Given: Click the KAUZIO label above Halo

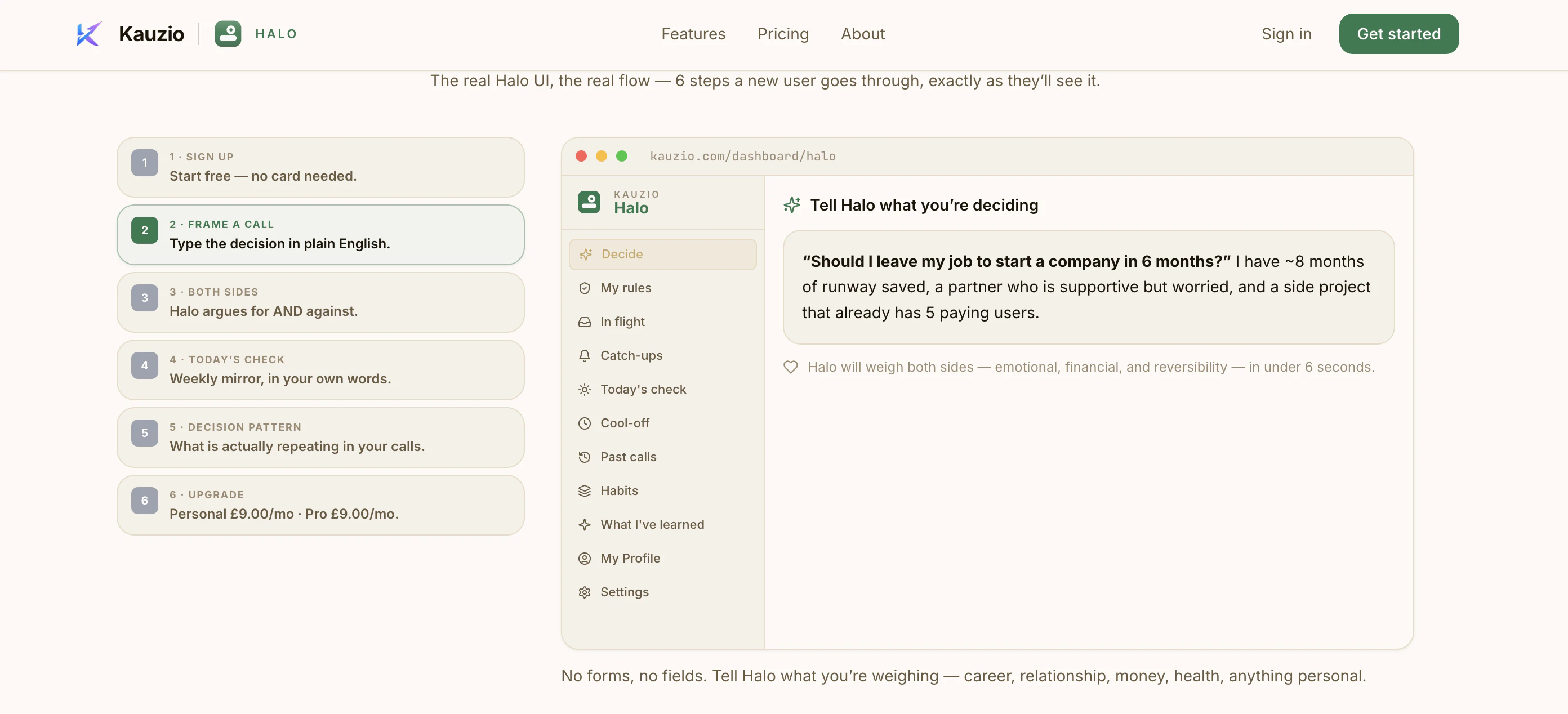Looking at the screenshot, I should pyautogui.click(x=636, y=194).
